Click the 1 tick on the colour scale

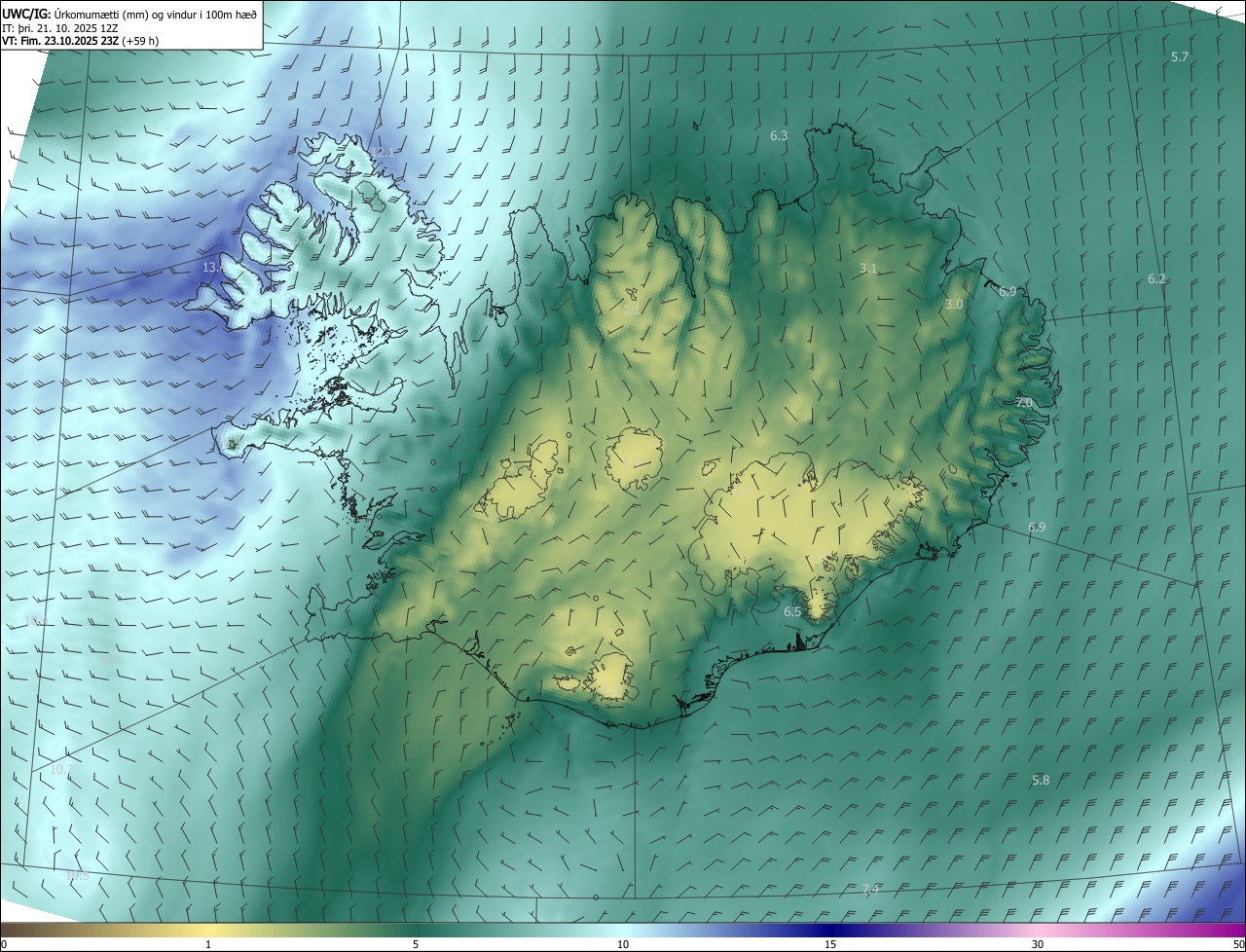pyautogui.click(x=208, y=944)
